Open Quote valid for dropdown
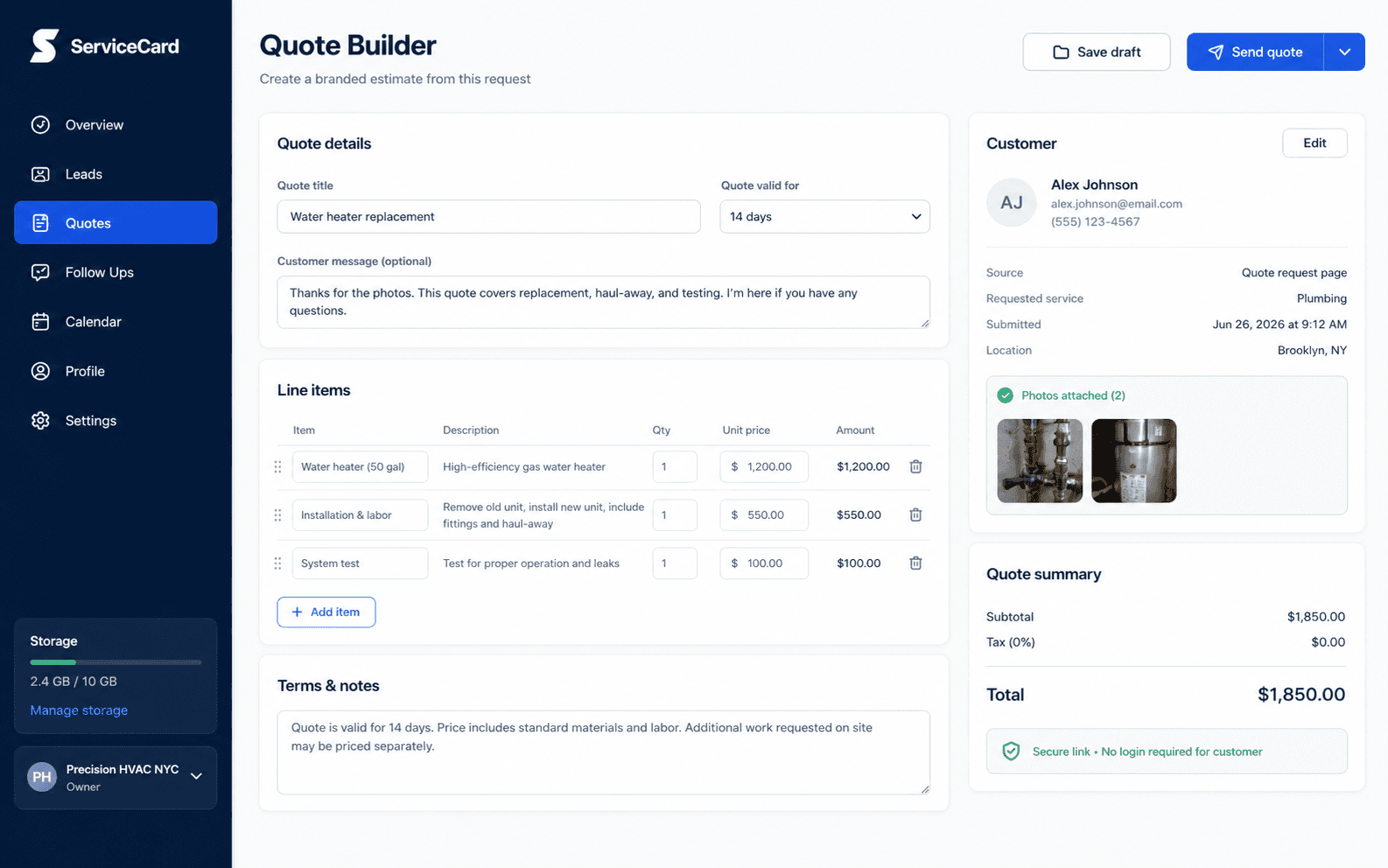This screenshot has width=1388, height=868. click(824, 216)
